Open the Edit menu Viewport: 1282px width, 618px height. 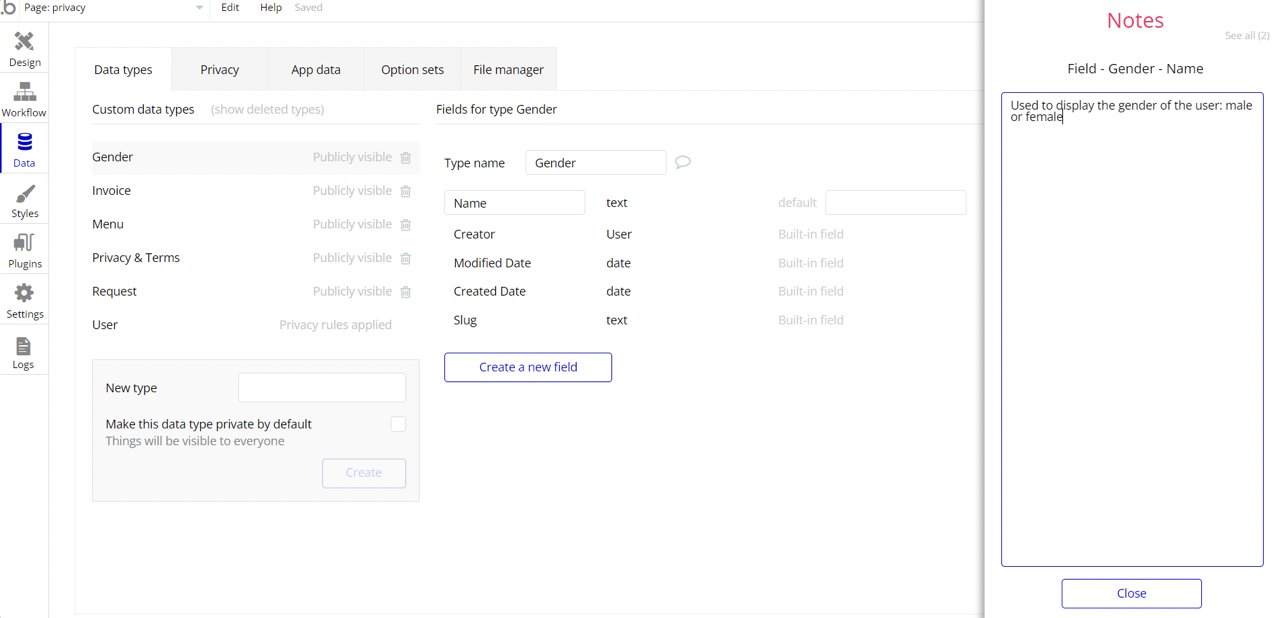(230, 8)
